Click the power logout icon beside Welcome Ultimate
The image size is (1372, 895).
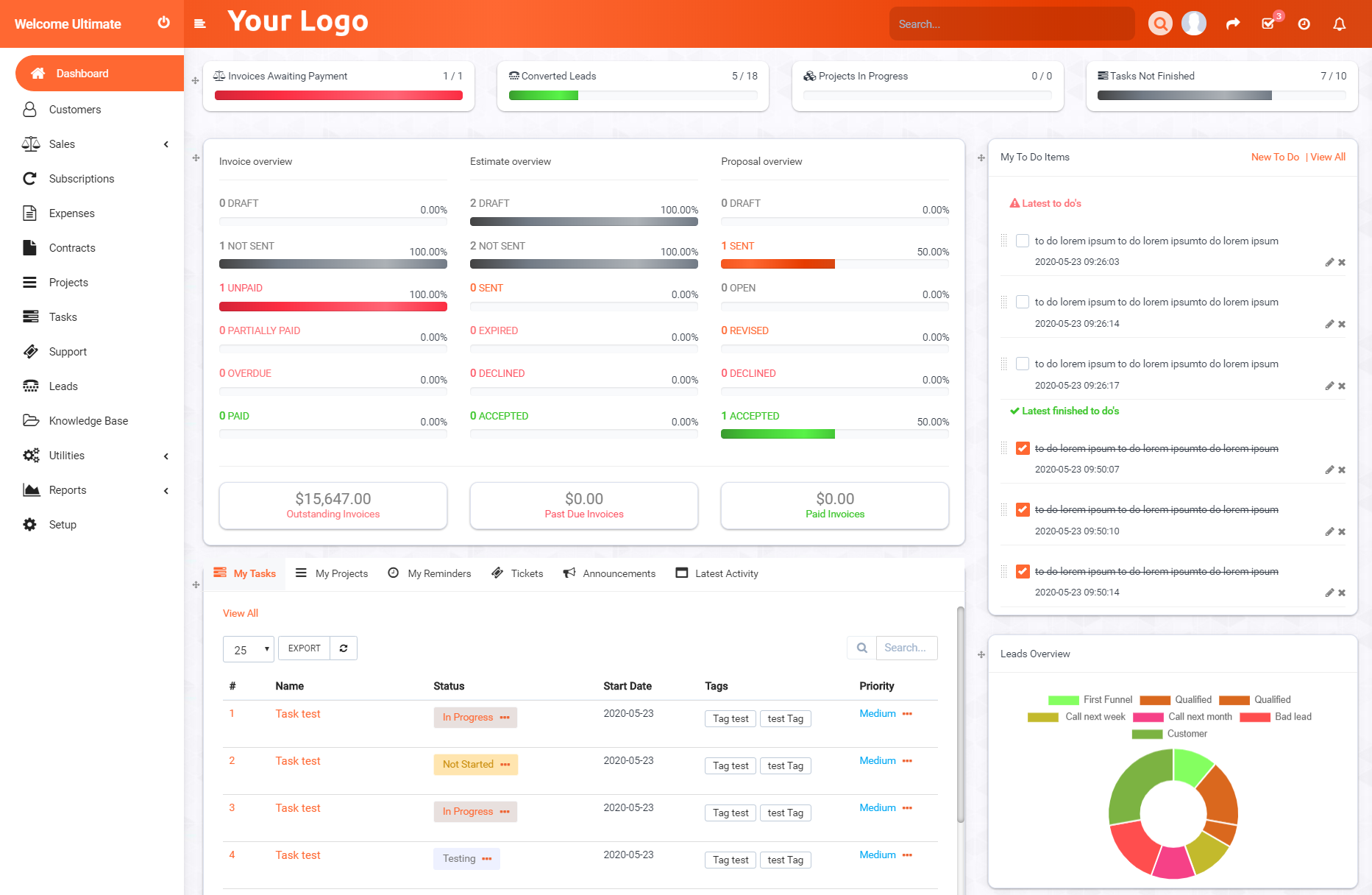[163, 23]
